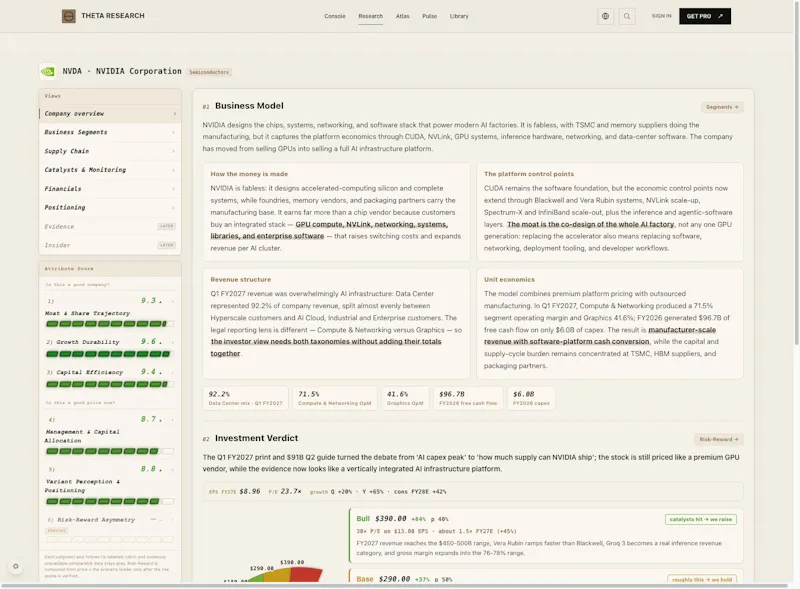Viewport: 800px width, 589px height.
Task: Click the Segments link button
Action: click(722, 107)
